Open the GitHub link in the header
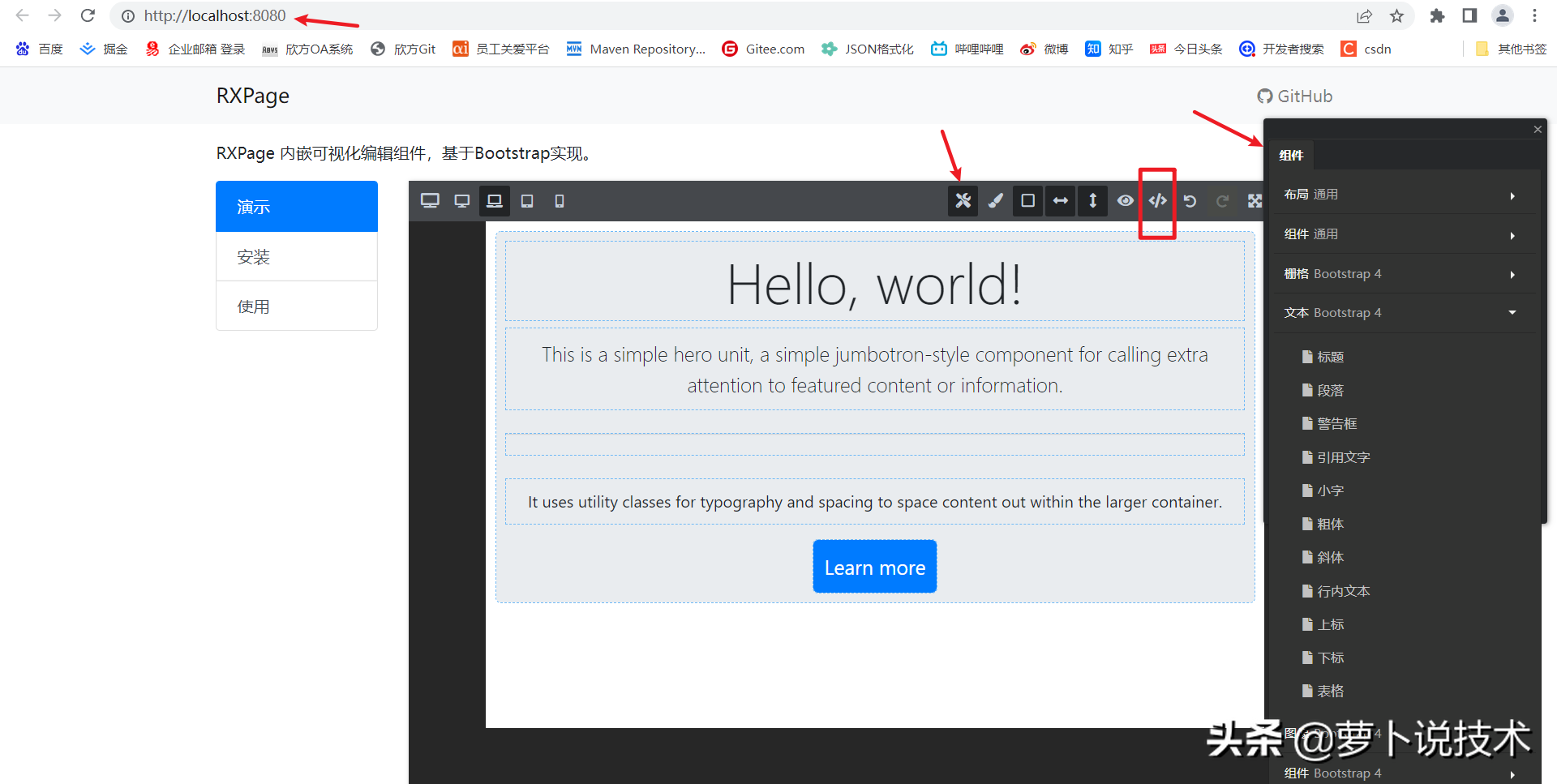Screen dimensions: 1557x784 pos(1294,96)
